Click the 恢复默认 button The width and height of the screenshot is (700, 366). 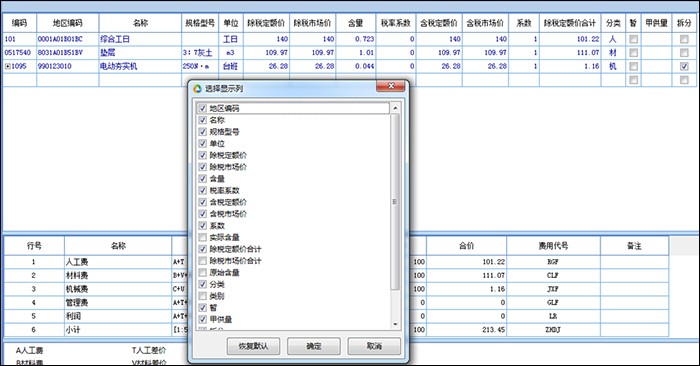(x=253, y=346)
